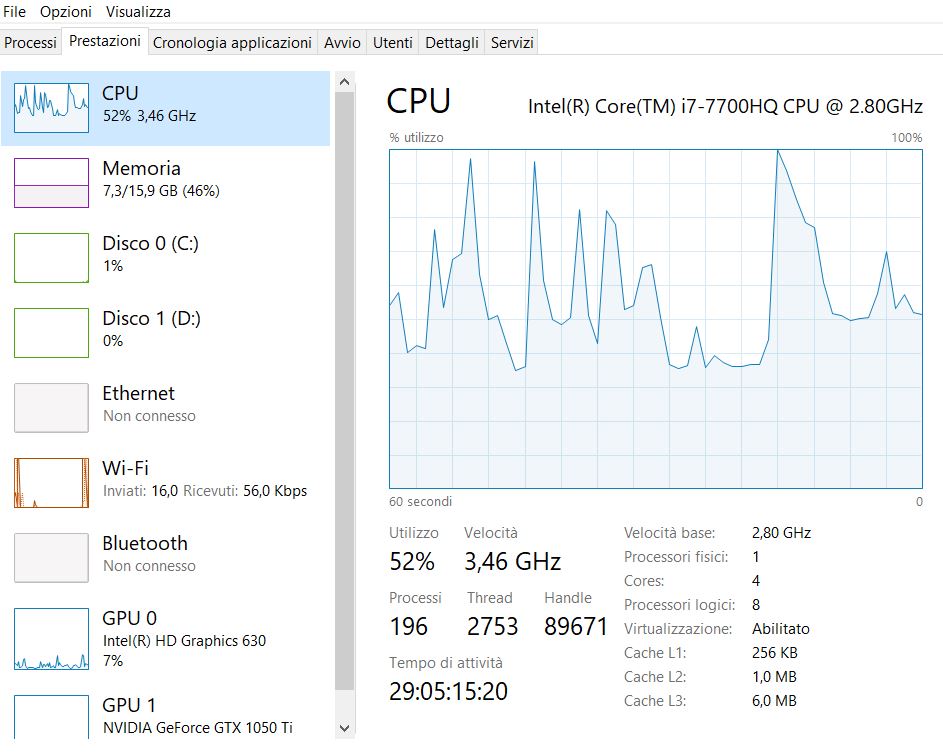Click the sidebar scroll up arrow
This screenshot has width=943, height=754.
(x=345, y=81)
